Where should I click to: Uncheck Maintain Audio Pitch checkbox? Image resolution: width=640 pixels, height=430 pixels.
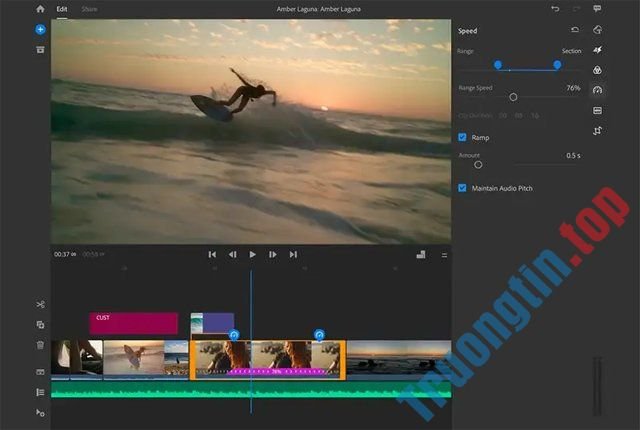[x=462, y=188]
